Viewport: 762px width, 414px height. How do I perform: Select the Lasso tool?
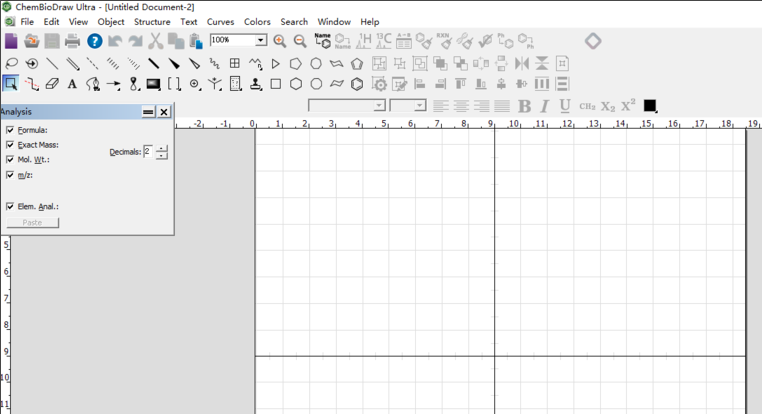11,64
